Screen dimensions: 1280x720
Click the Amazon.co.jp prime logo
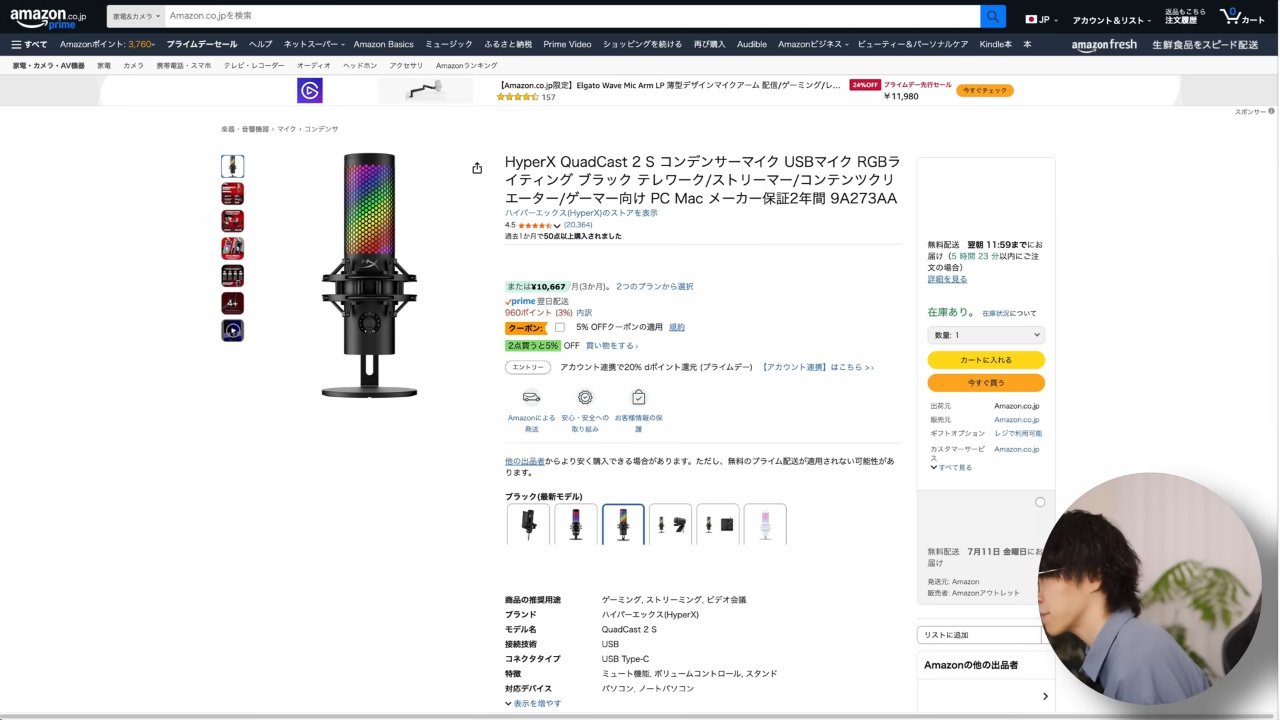(49, 18)
